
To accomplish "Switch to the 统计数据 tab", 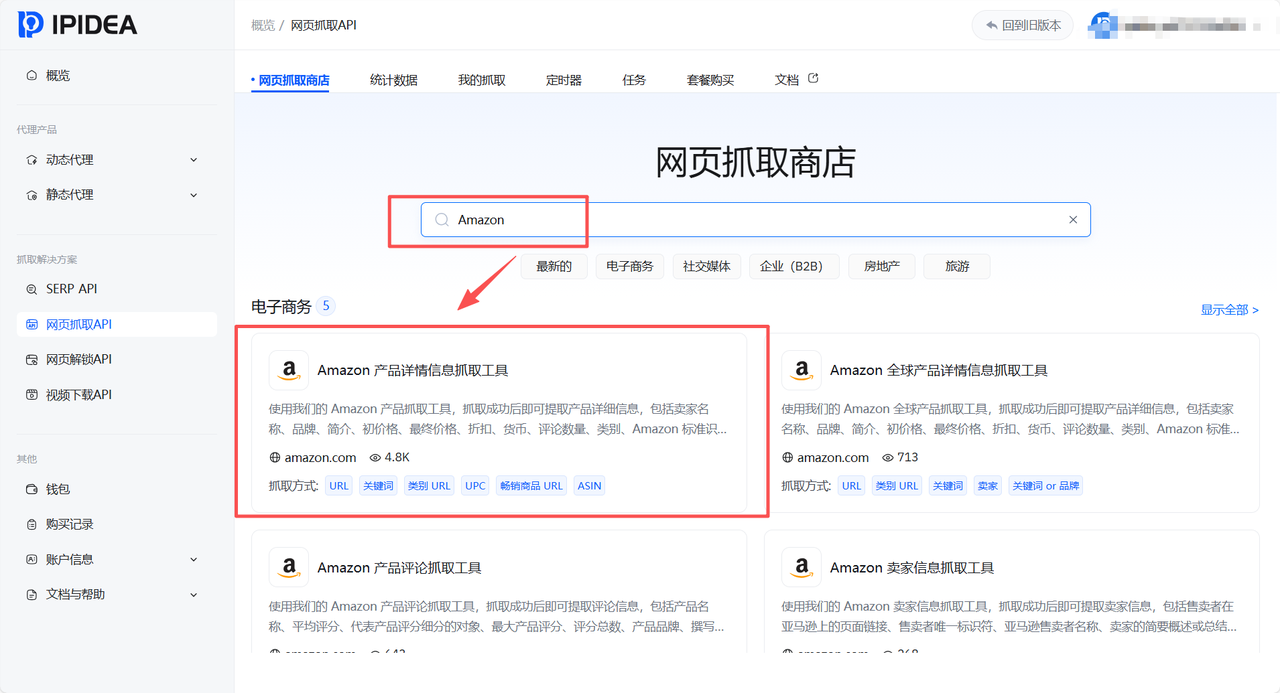I will click(x=393, y=80).
